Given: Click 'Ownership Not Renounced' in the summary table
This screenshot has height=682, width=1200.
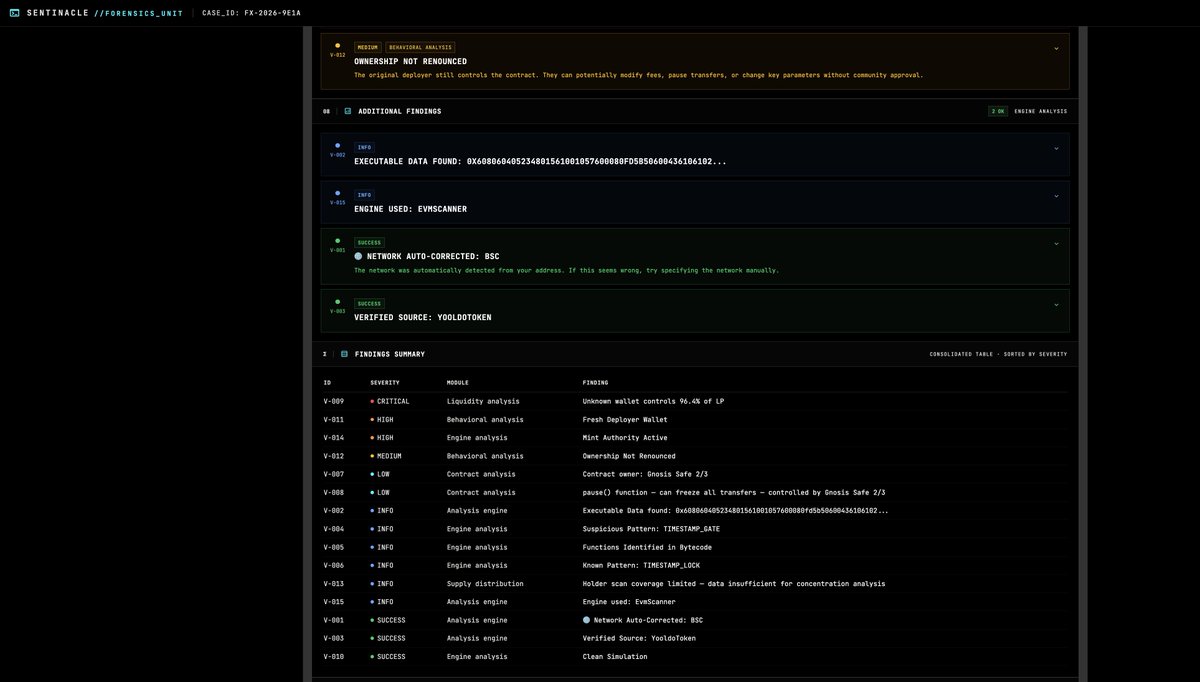Looking at the screenshot, I should (x=629, y=456).
